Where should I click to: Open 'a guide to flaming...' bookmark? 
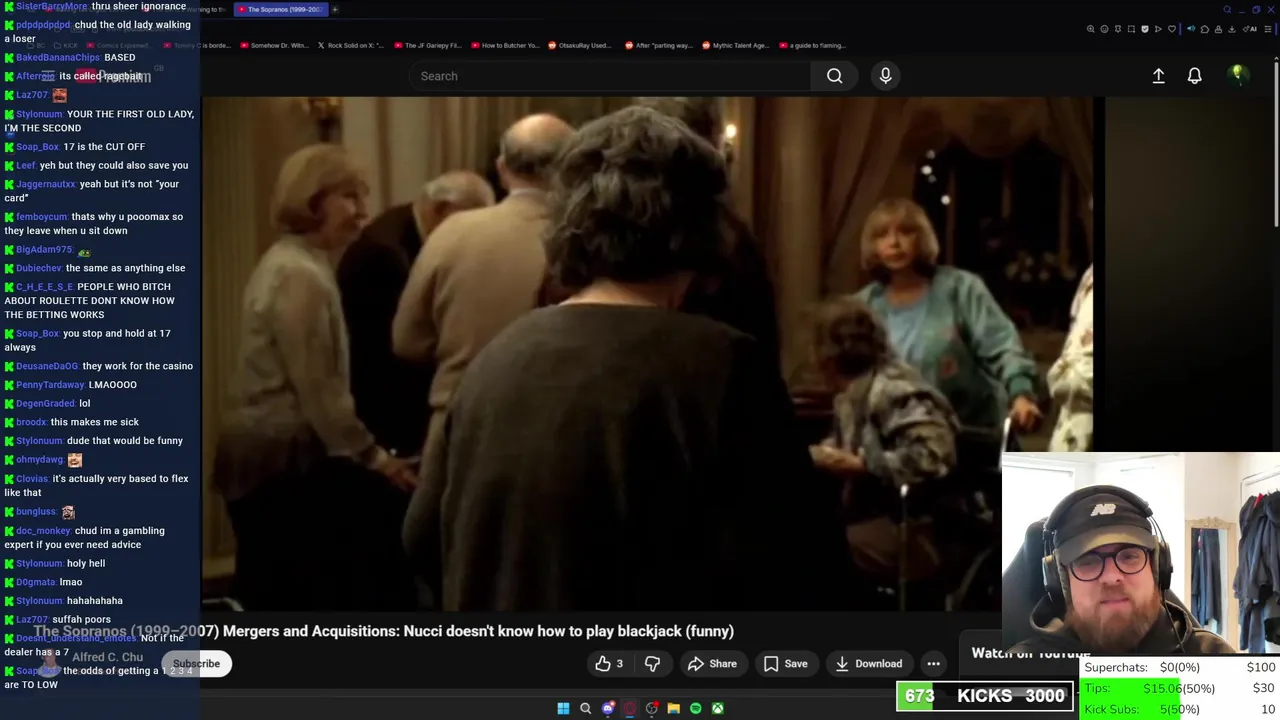812,45
